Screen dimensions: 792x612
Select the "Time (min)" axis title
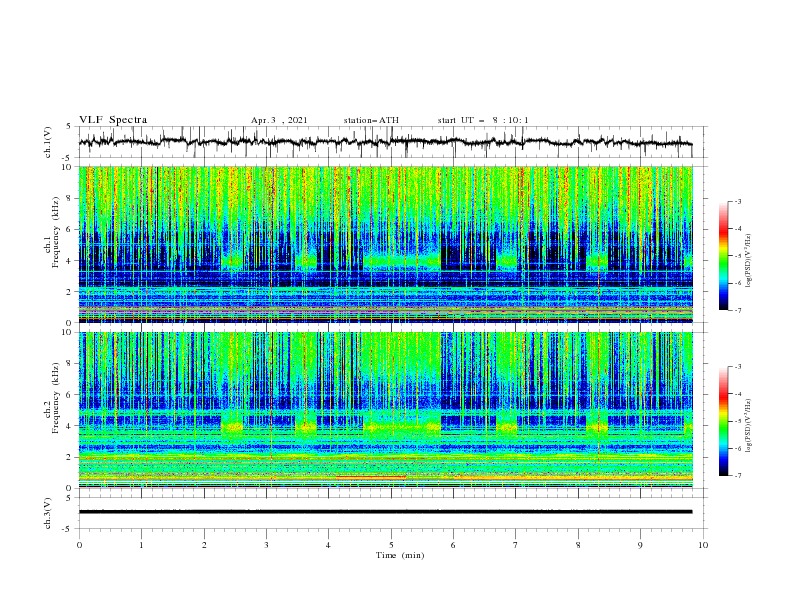coord(400,555)
